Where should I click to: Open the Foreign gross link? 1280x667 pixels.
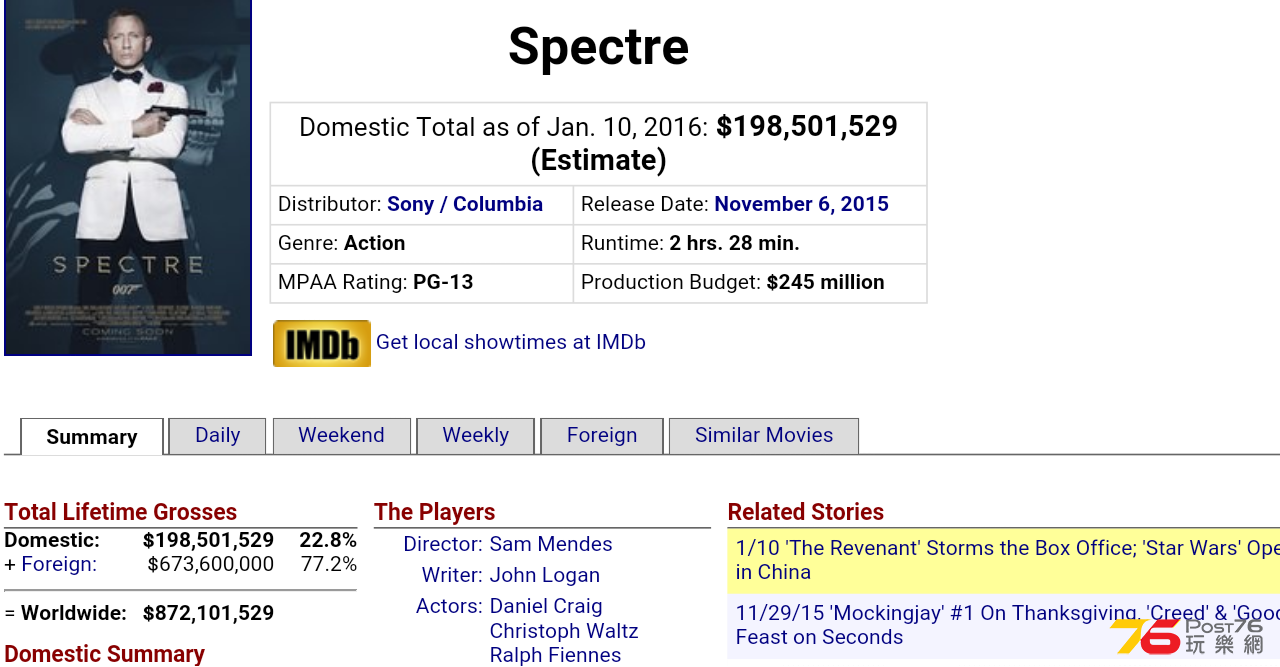[x=59, y=564]
